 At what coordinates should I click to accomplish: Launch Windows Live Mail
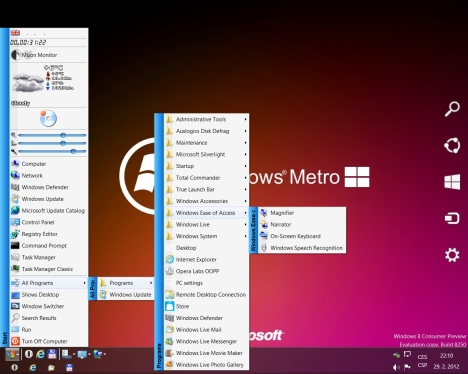click(x=206, y=329)
